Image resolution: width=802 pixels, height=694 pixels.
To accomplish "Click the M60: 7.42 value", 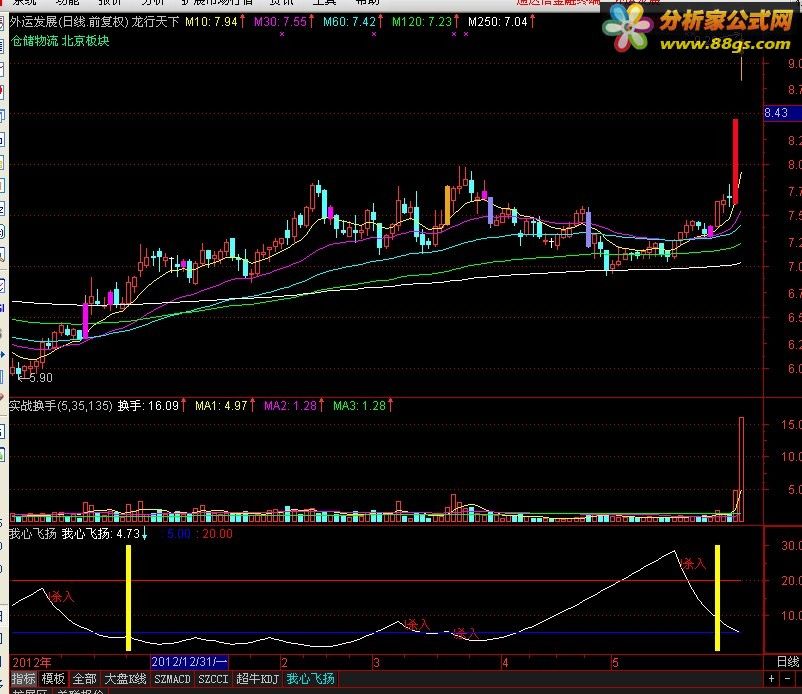I will [x=350, y=22].
